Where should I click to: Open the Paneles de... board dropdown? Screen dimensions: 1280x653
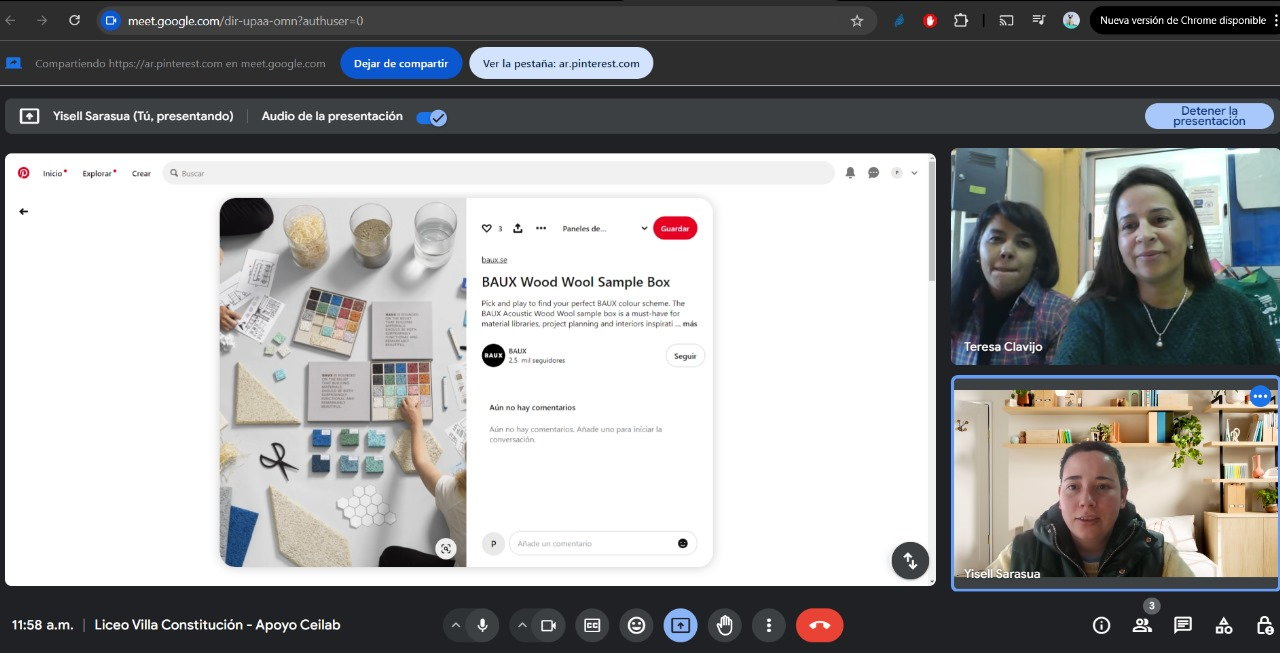(605, 228)
